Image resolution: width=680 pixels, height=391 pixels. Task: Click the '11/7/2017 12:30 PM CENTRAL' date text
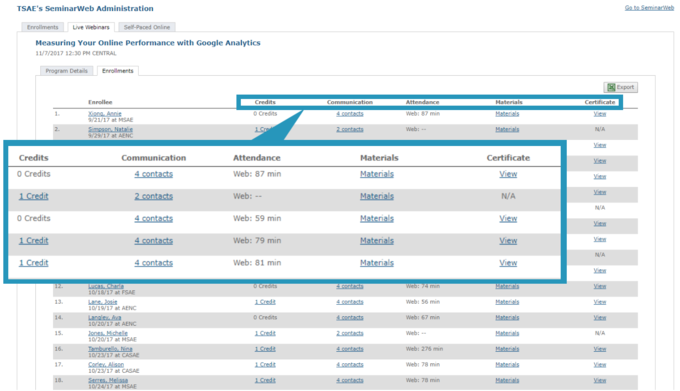[75, 53]
